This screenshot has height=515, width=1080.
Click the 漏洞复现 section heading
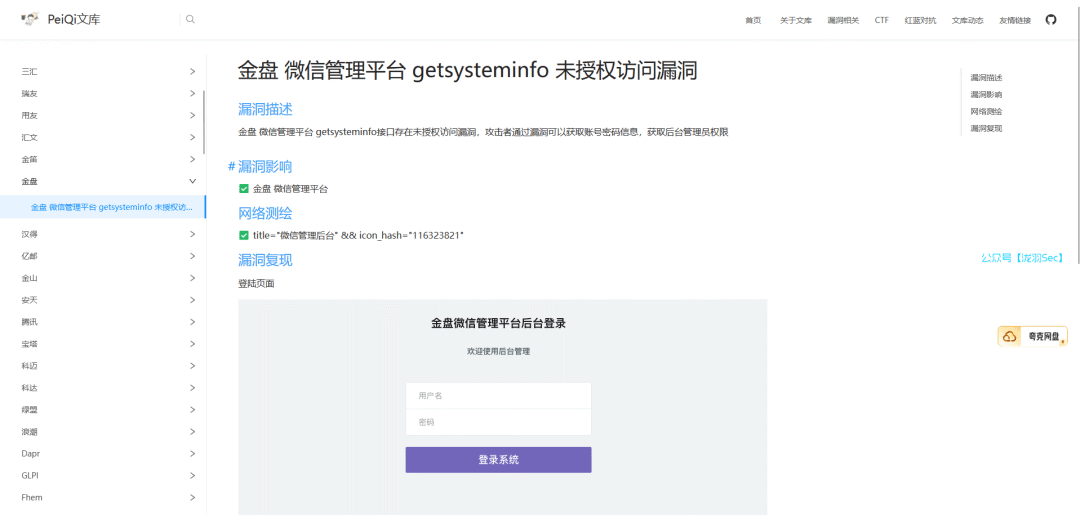coord(265,260)
